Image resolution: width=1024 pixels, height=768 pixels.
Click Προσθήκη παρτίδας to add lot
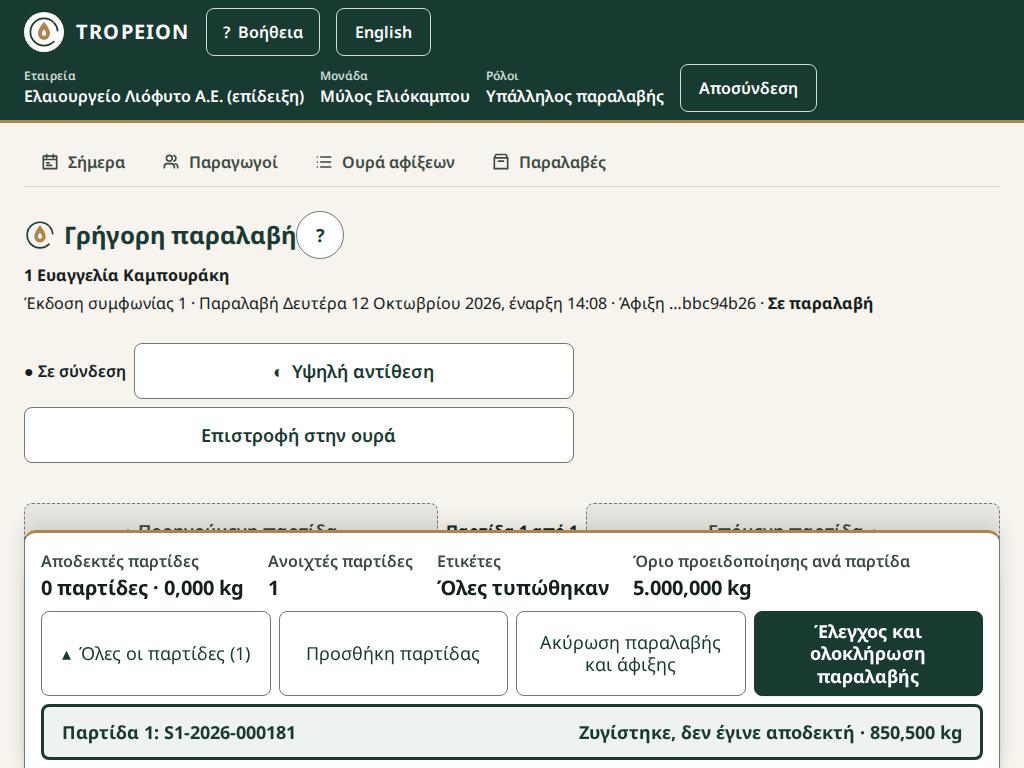393,654
